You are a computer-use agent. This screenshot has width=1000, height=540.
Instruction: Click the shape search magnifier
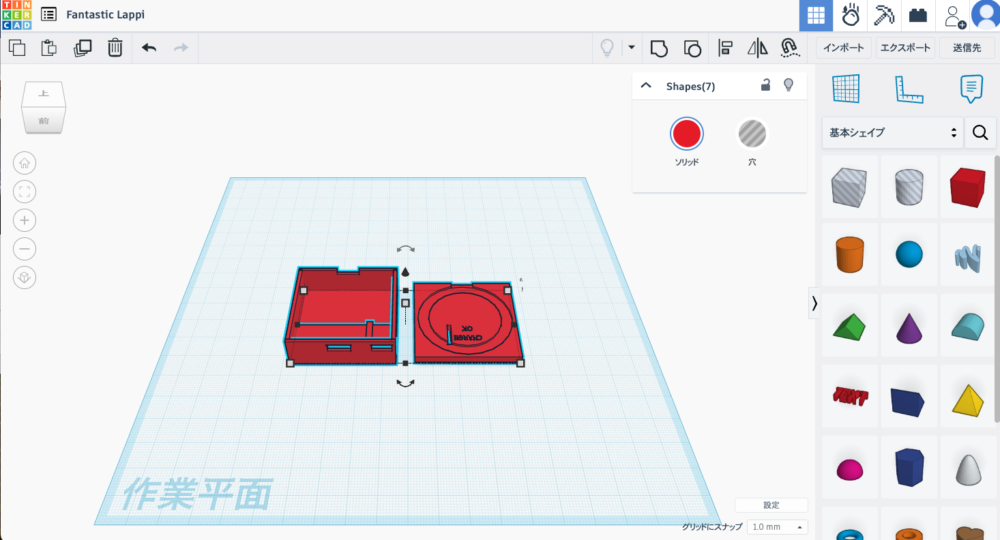pyautogui.click(x=980, y=133)
